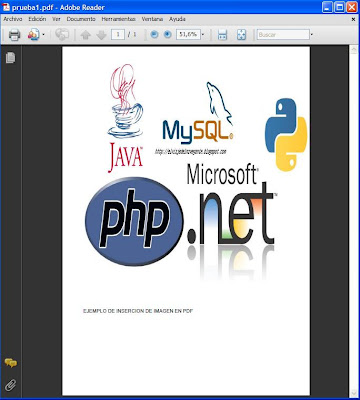The height and width of the screenshot is (400, 360).
Task: Close the document with menu-bar X
Action: [353, 19]
